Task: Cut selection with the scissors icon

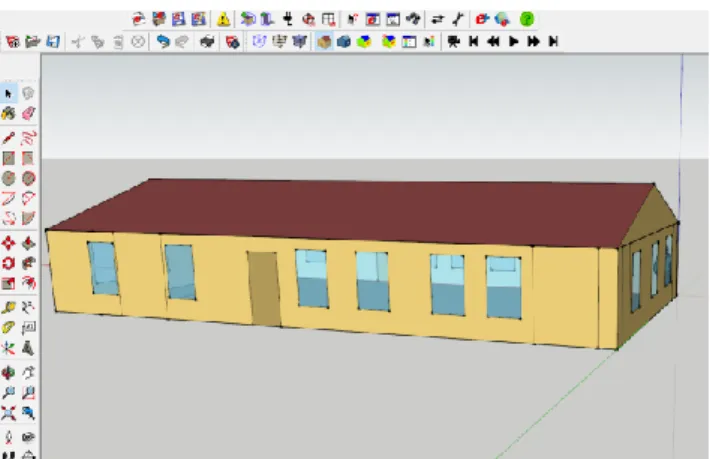Action: (x=77, y=42)
